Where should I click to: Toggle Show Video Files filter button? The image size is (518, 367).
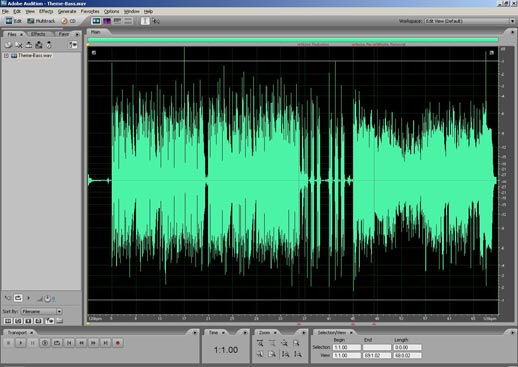29,321
